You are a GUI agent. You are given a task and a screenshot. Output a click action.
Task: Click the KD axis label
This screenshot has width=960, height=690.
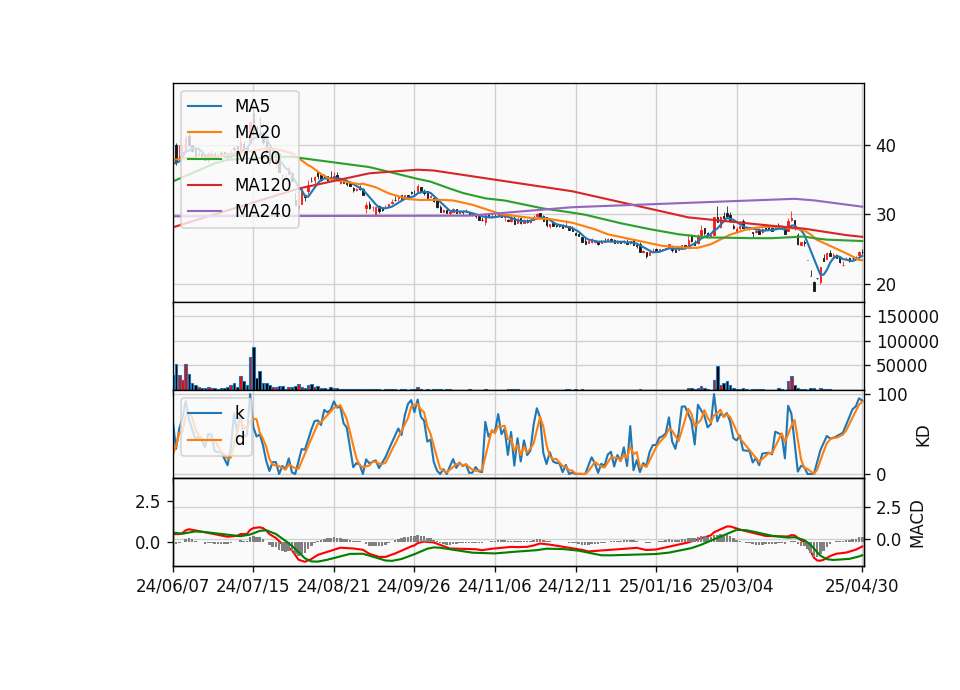pos(923,437)
